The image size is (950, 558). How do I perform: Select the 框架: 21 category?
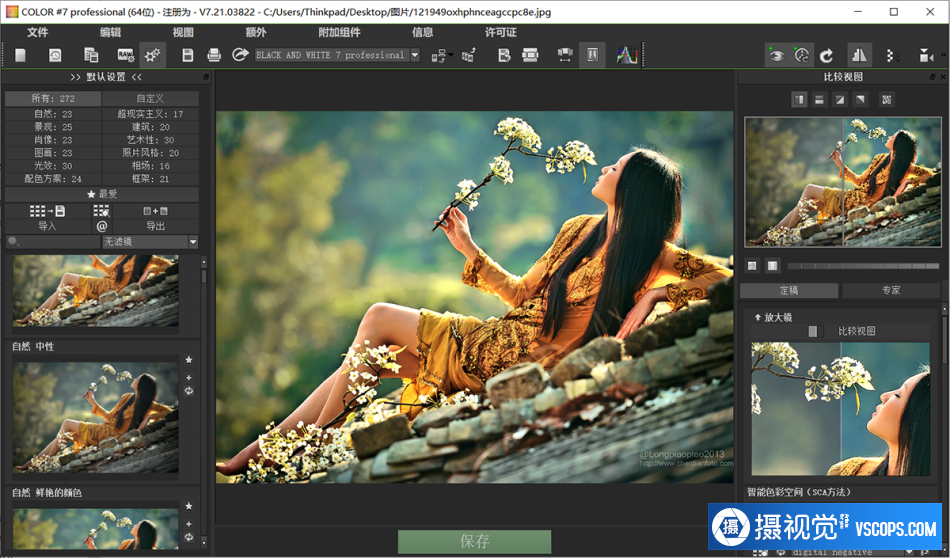pyautogui.click(x=150, y=179)
